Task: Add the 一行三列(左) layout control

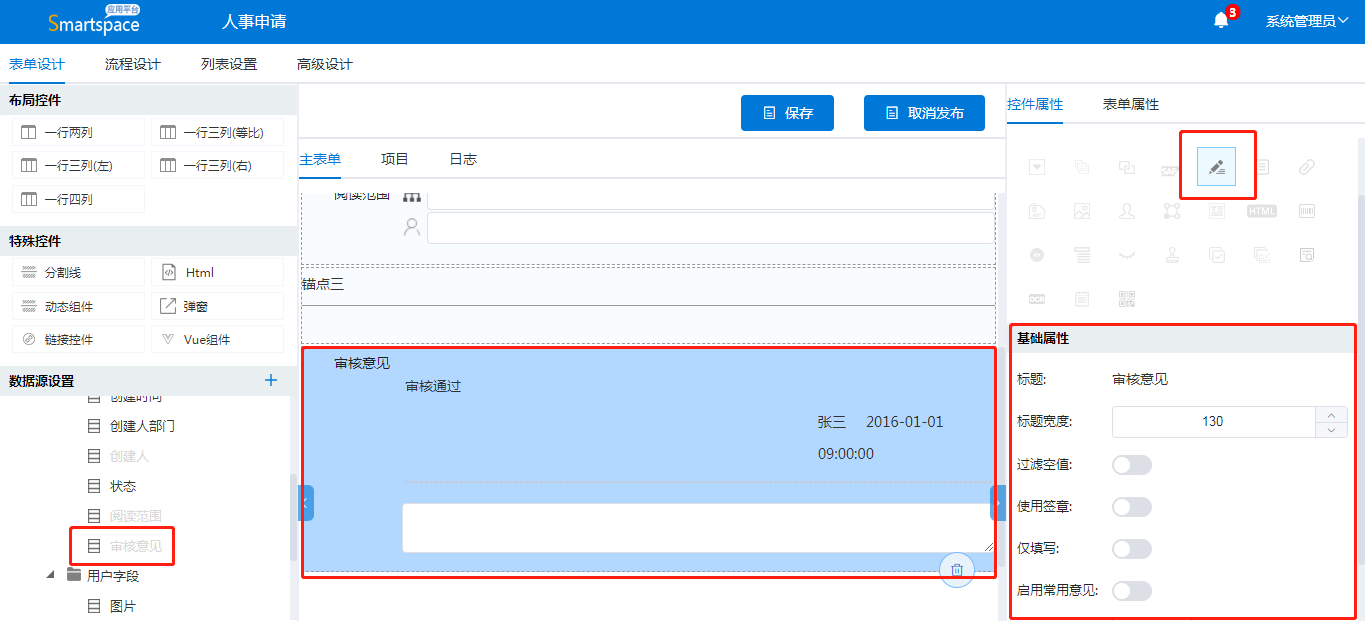Action: tap(79, 165)
